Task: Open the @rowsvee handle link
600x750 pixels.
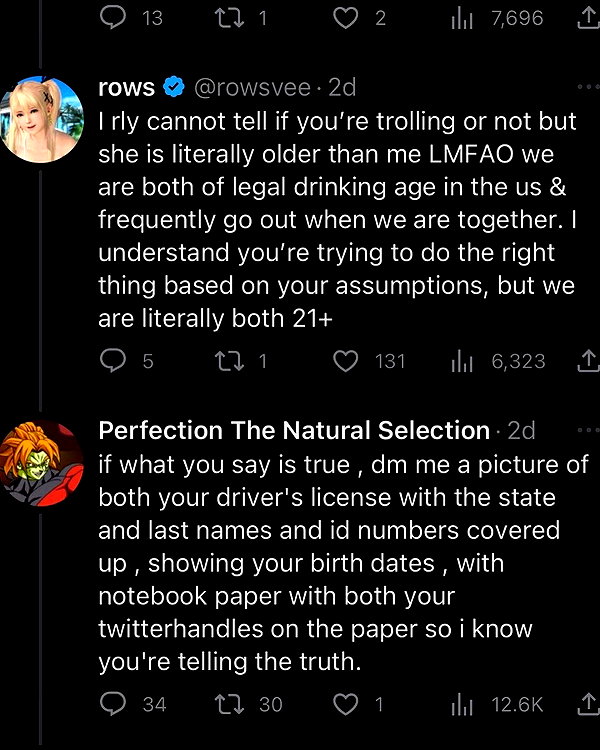Action: tap(252, 88)
